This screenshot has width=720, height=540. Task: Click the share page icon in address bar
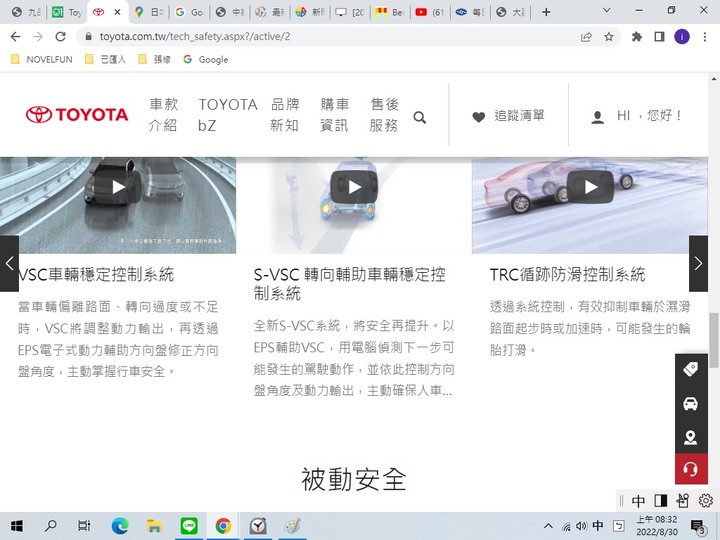586,37
